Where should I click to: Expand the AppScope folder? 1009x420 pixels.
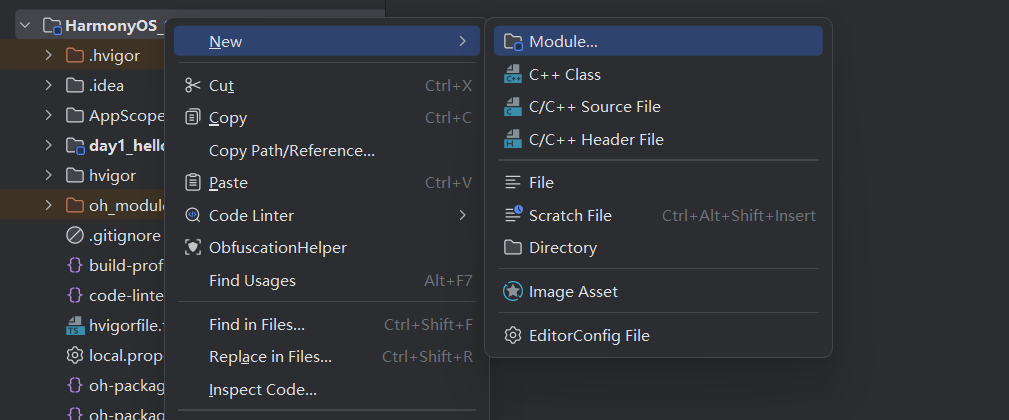(48, 115)
